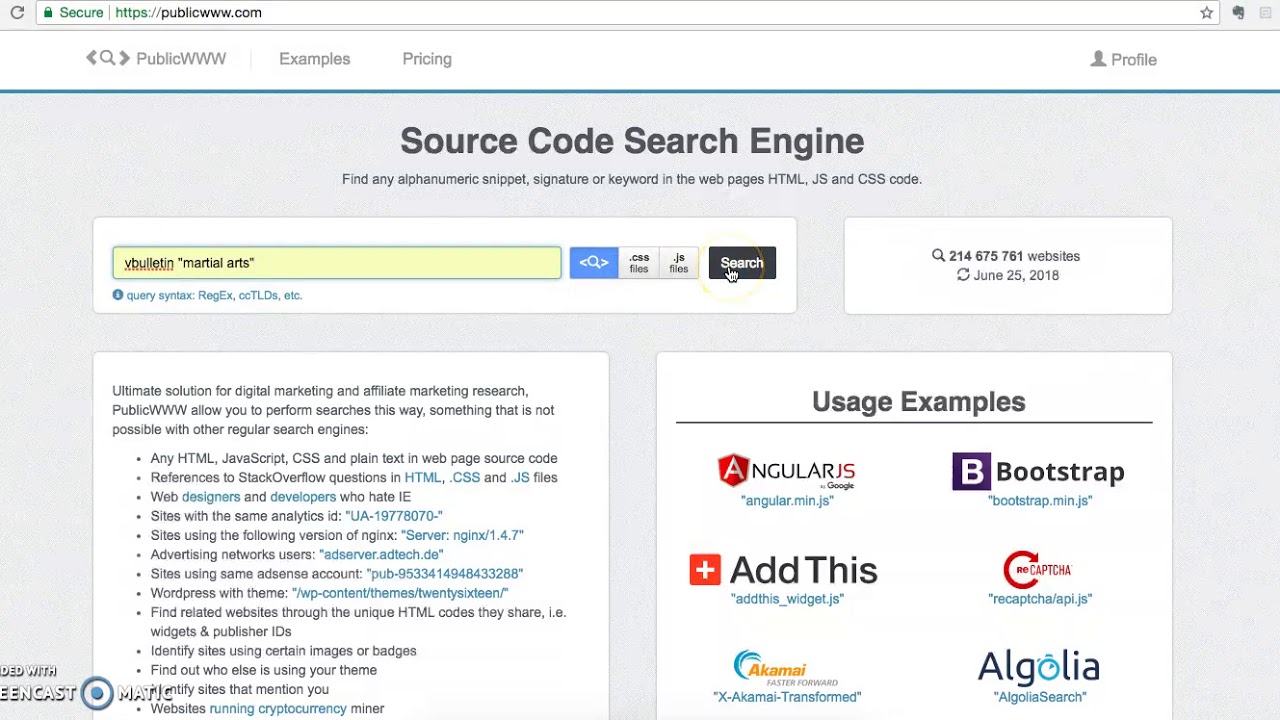Click the reCAPTCHA logo
The image size is (1280, 720).
1039,570
